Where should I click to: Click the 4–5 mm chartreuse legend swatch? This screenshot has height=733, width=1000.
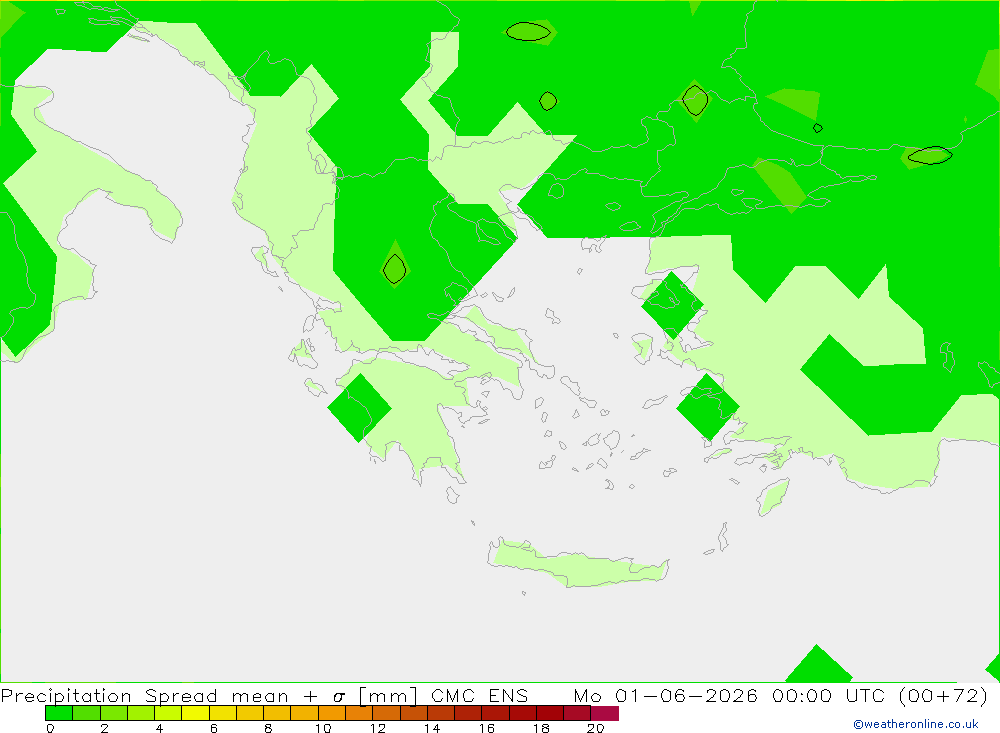tap(168, 713)
